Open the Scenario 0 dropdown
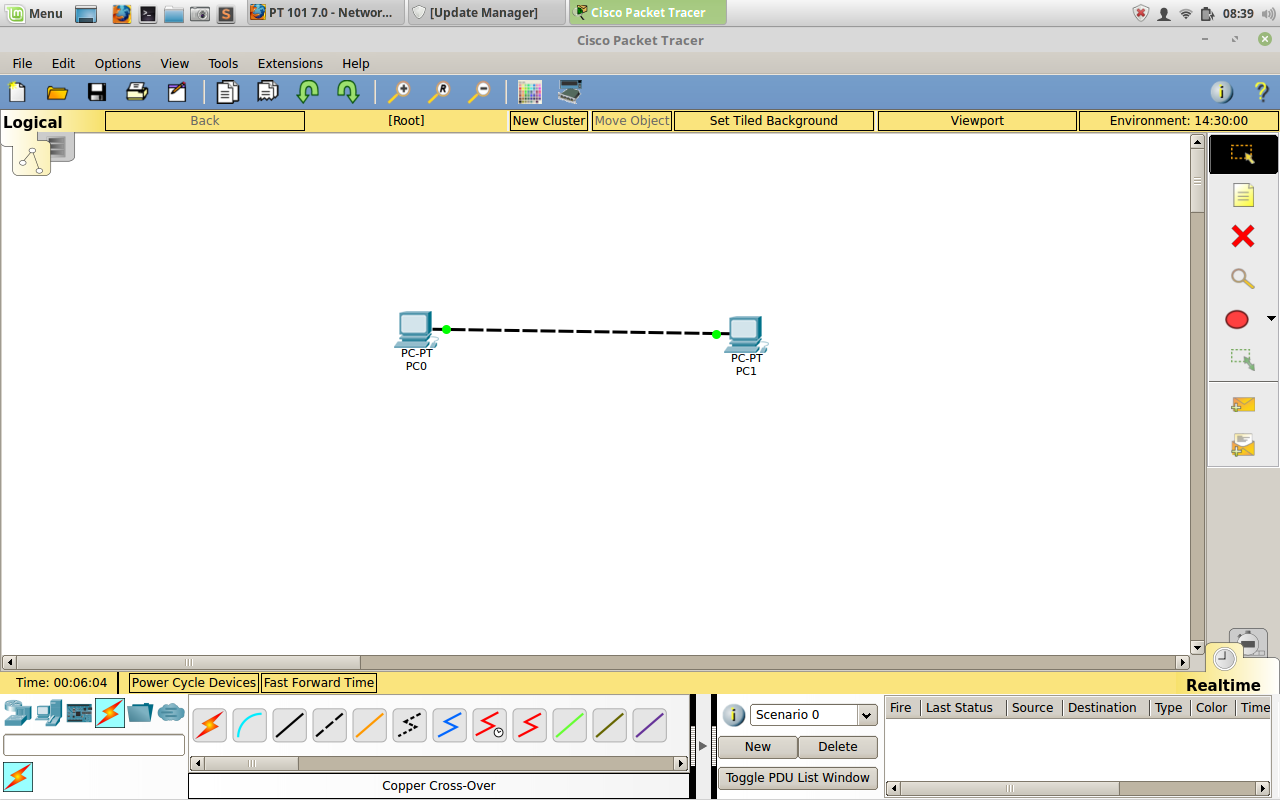Image resolution: width=1280 pixels, height=800 pixels. (x=866, y=715)
